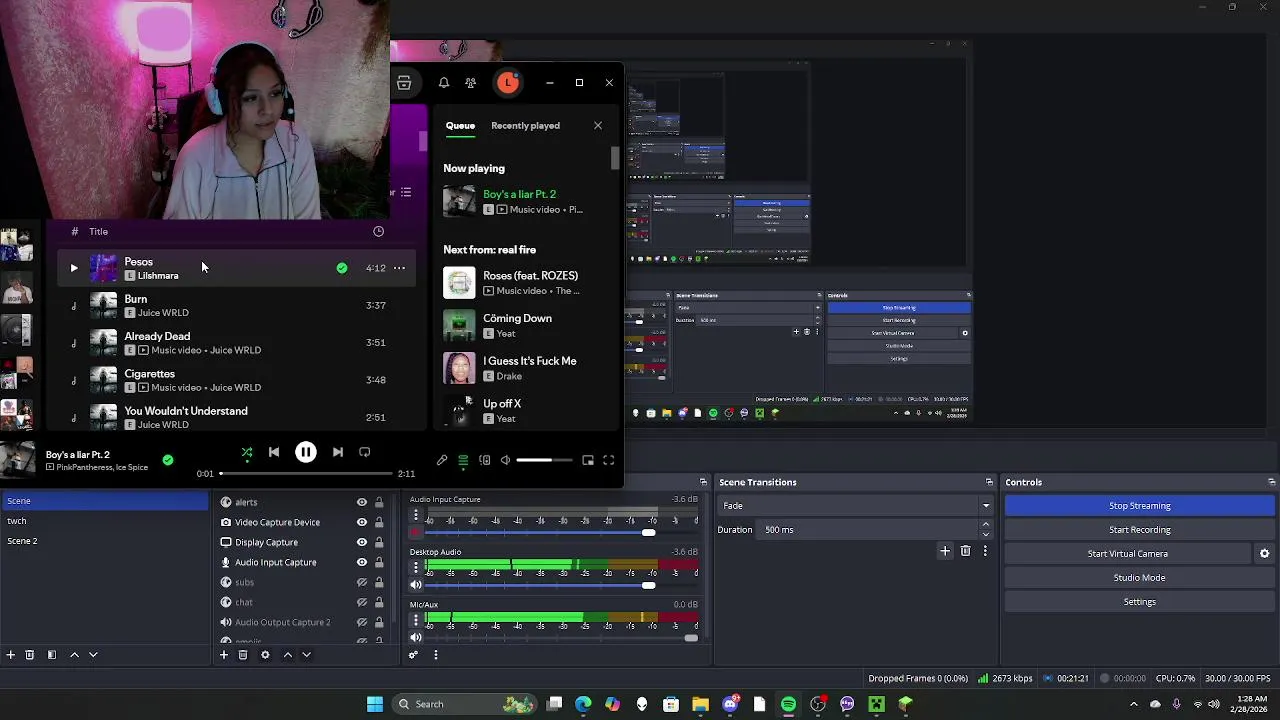
Task: Enter Spotify full screen view
Action: [608, 460]
